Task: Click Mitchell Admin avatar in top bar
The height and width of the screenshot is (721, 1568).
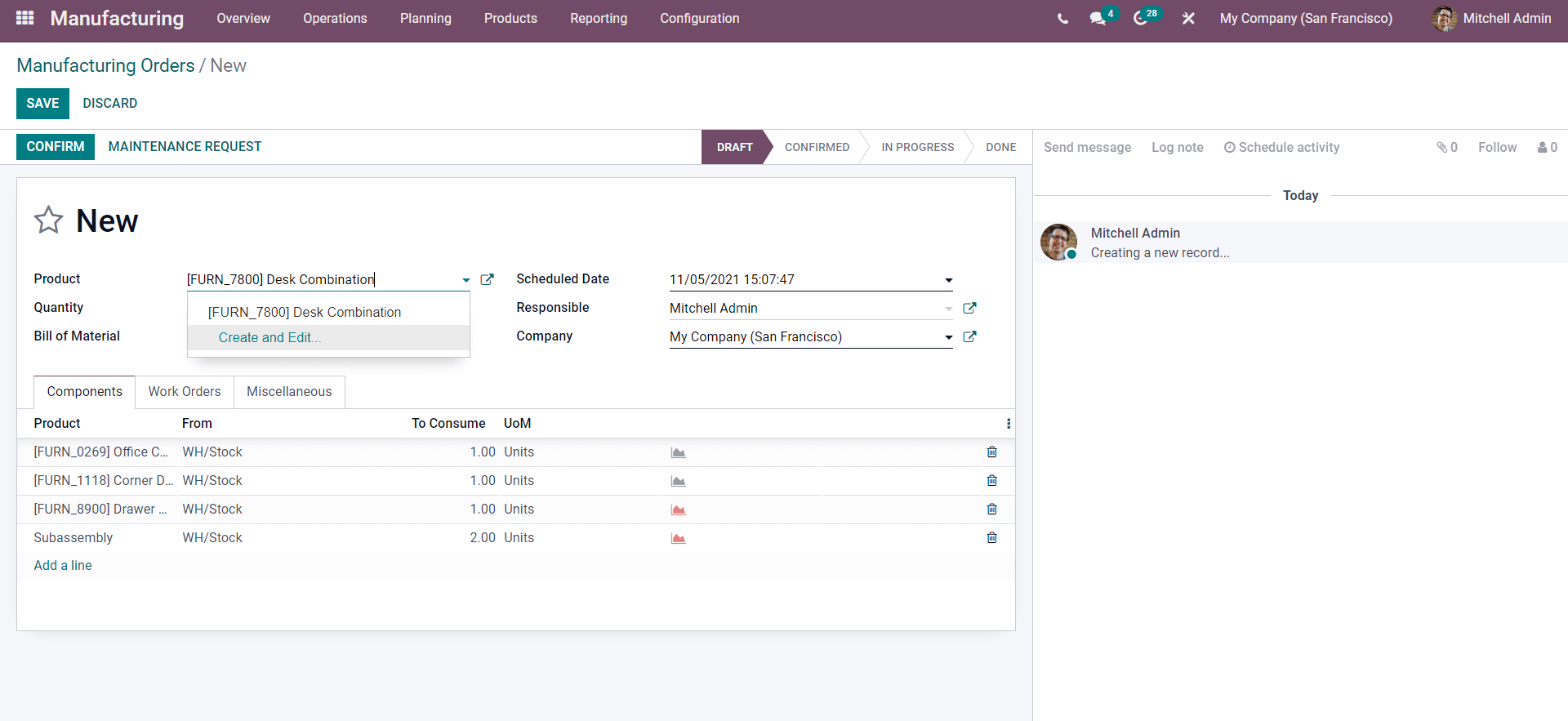Action: [x=1444, y=18]
